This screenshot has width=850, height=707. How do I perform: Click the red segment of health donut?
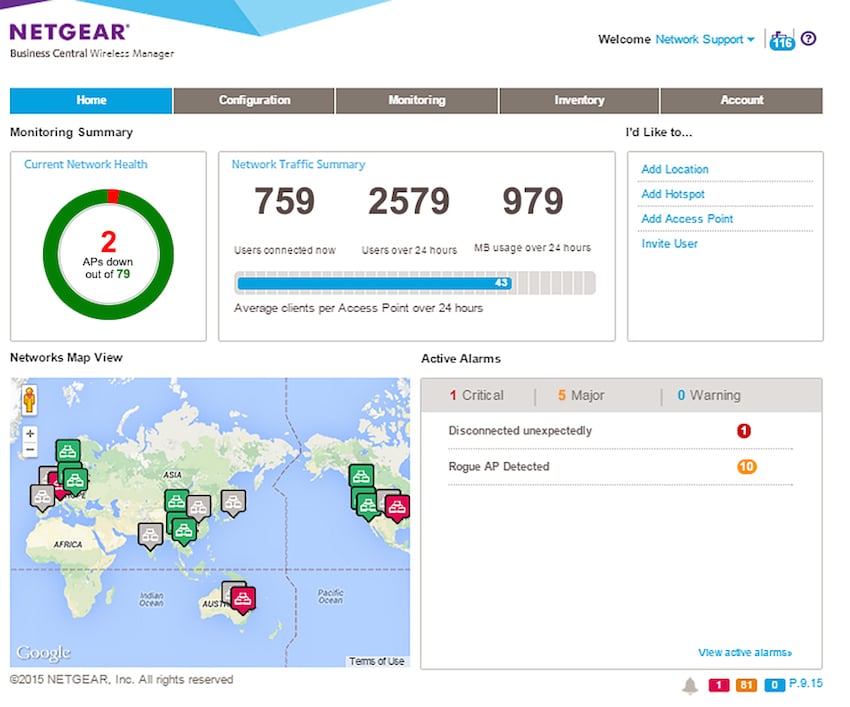tap(113, 196)
